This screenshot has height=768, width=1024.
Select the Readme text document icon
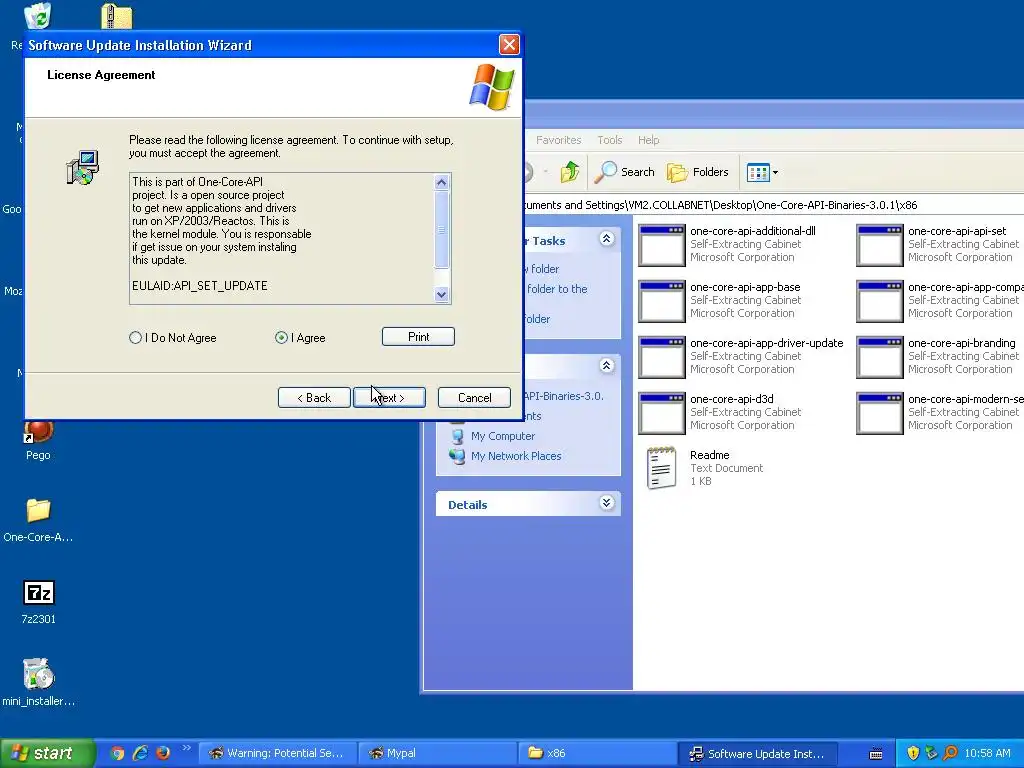661,468
